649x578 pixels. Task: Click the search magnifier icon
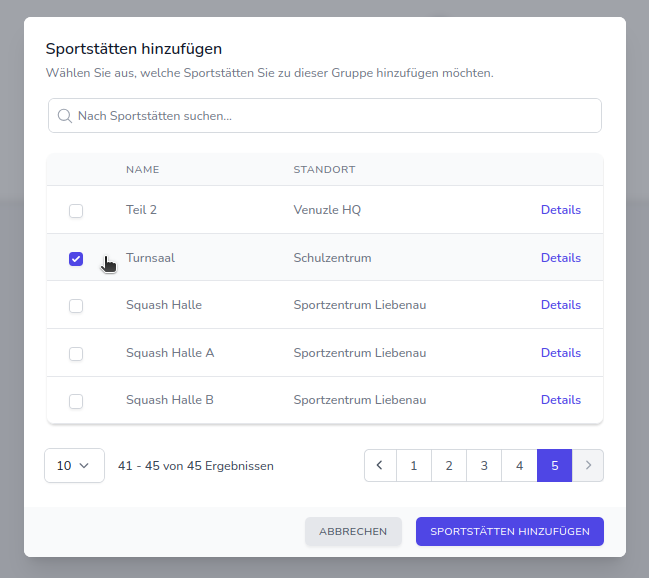pos(65,116)
